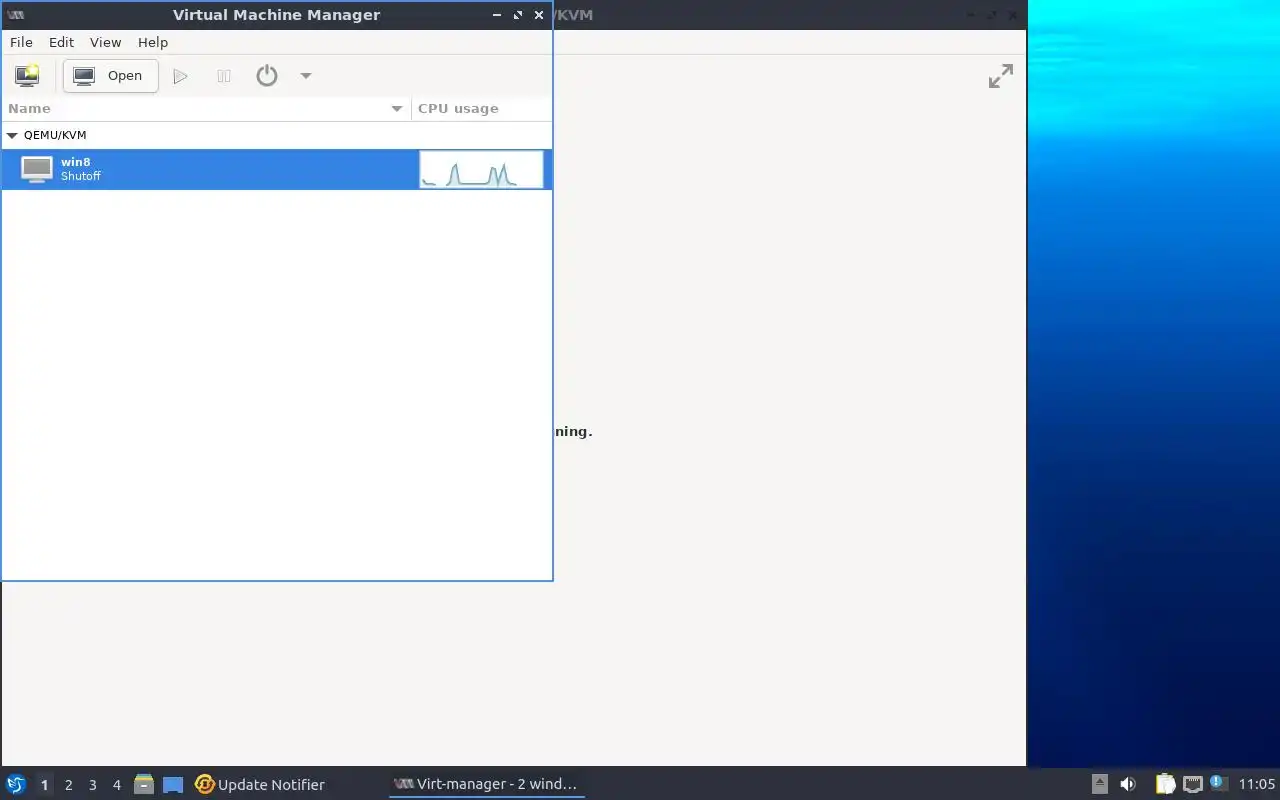Switch to workspace 3
This screenshot has height=800, width=1280.
point(92,785)
